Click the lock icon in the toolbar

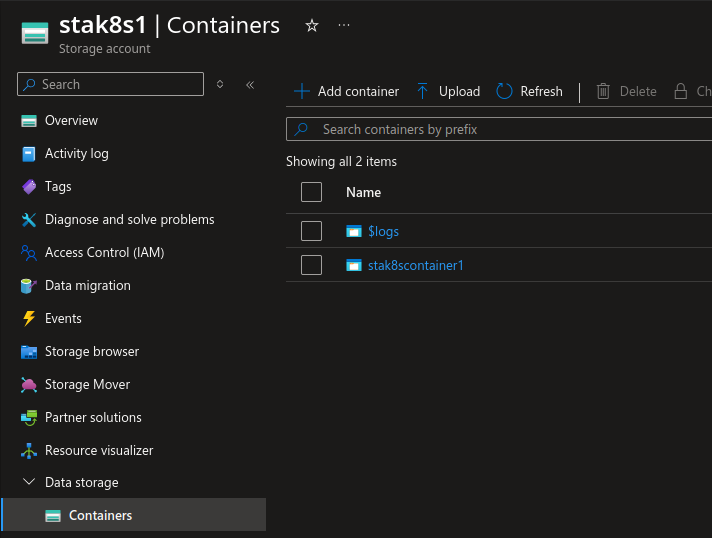(680, 91)
